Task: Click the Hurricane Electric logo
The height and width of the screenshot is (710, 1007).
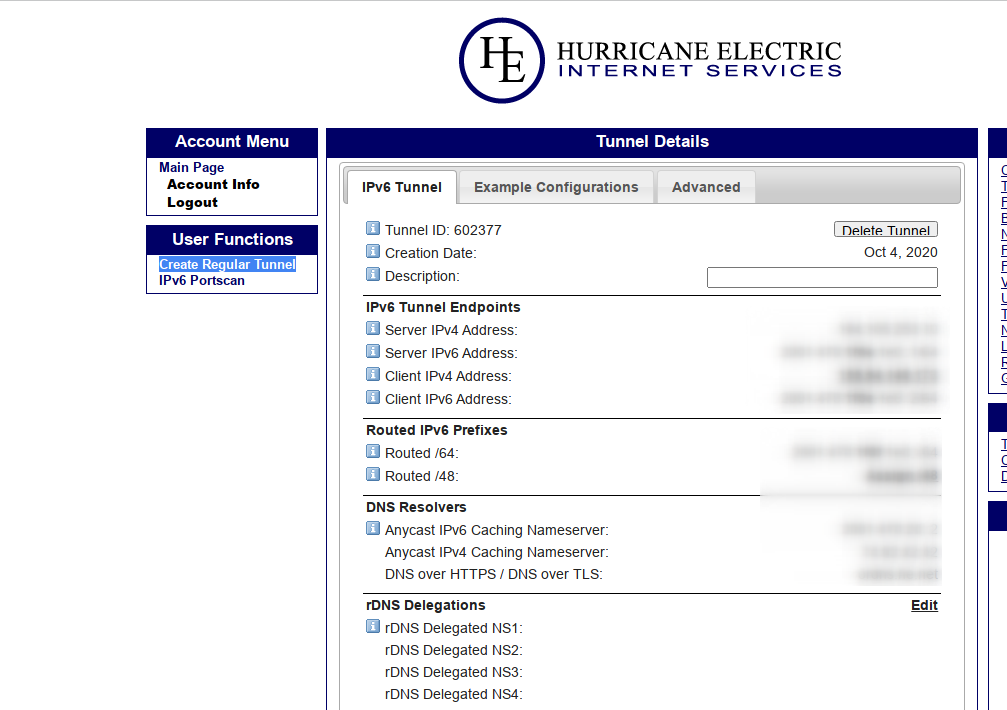Action: point(650,60)
